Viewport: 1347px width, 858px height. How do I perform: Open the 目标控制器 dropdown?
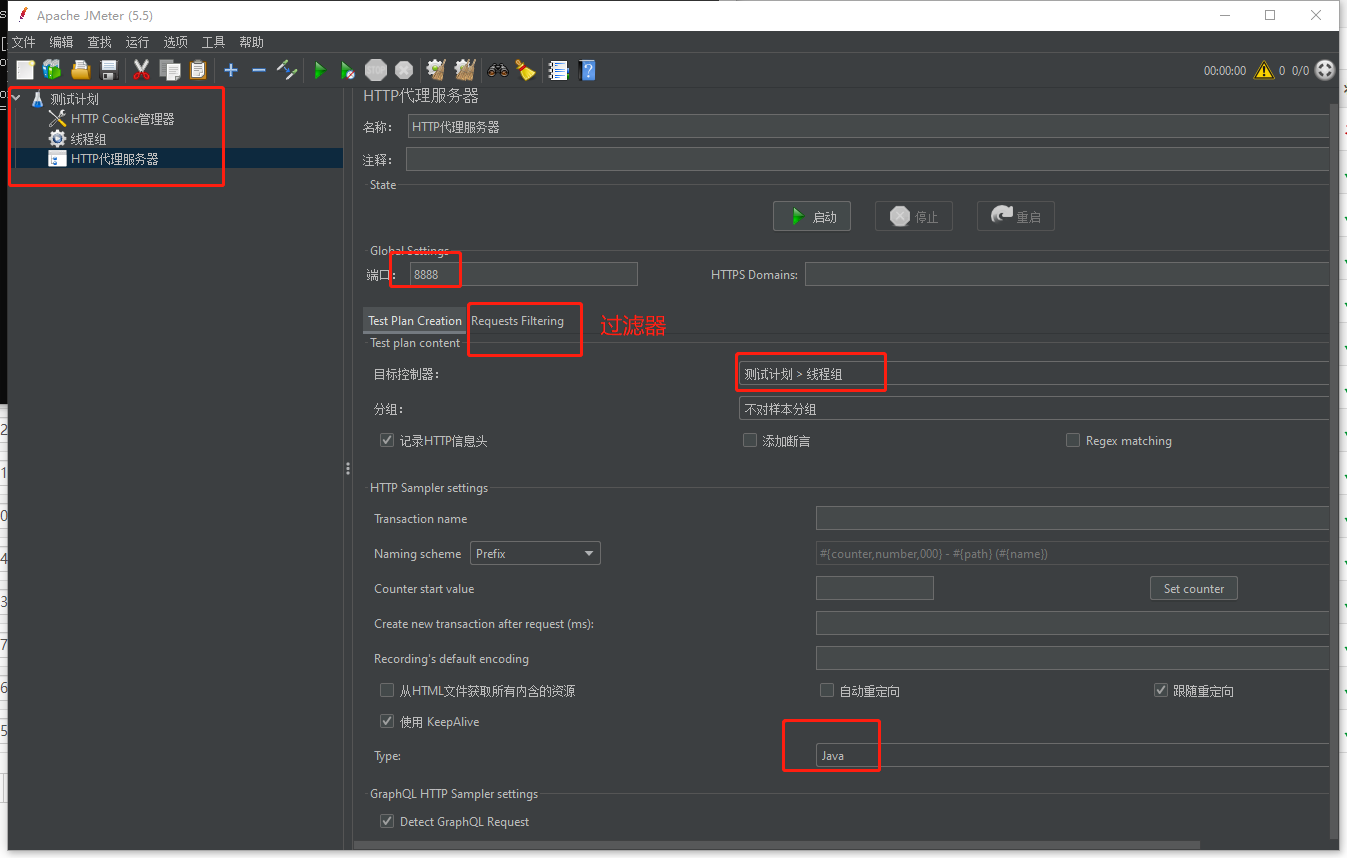pyautogui.click(x=1034, y=374)
